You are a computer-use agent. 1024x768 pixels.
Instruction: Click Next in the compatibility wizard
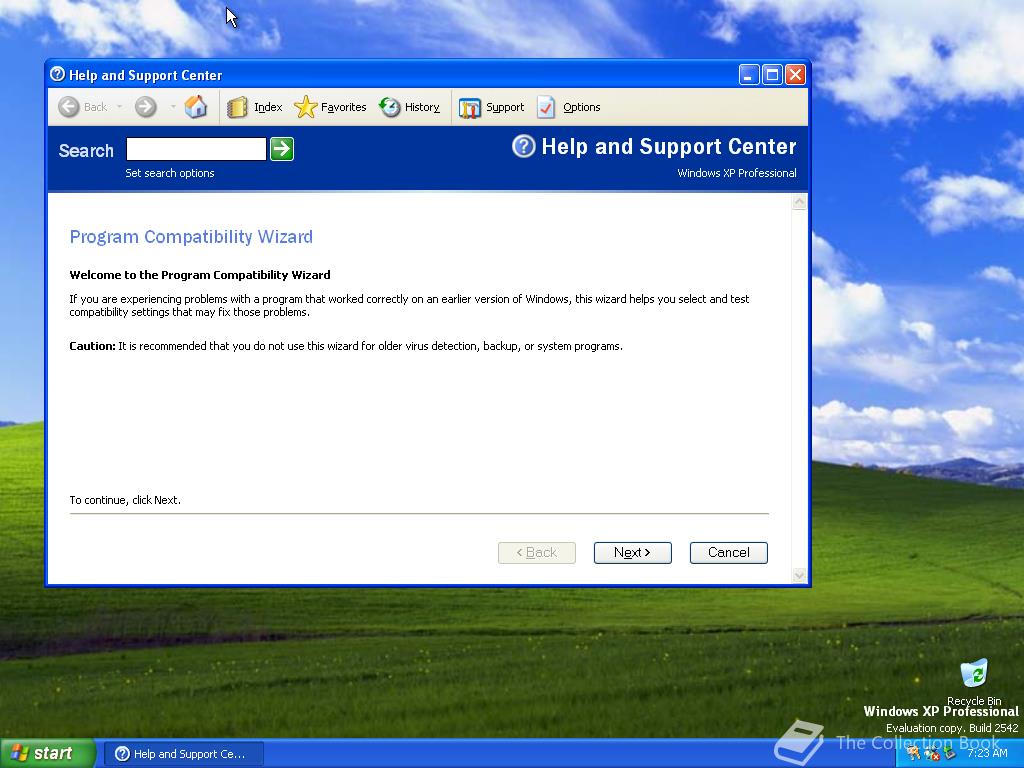(x=632, y=552)
